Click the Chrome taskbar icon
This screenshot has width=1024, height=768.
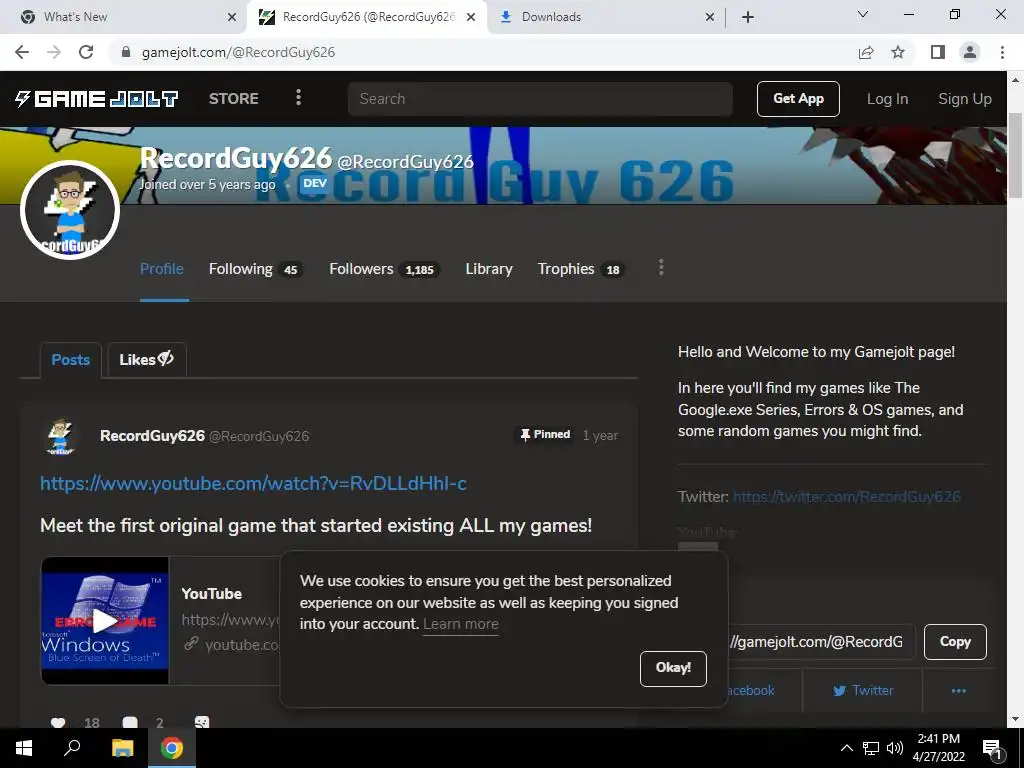pyautogui.click(x=172, y=748)
